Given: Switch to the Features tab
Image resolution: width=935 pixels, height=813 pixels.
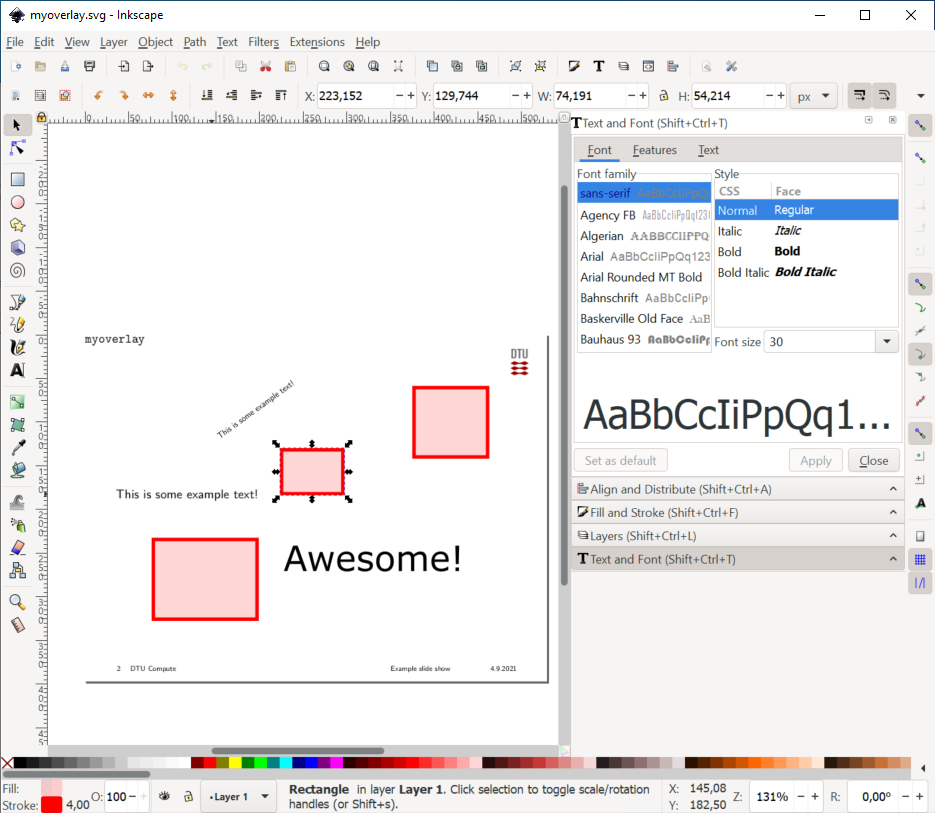Looking at the screenshot, I should tap(654, 150).
